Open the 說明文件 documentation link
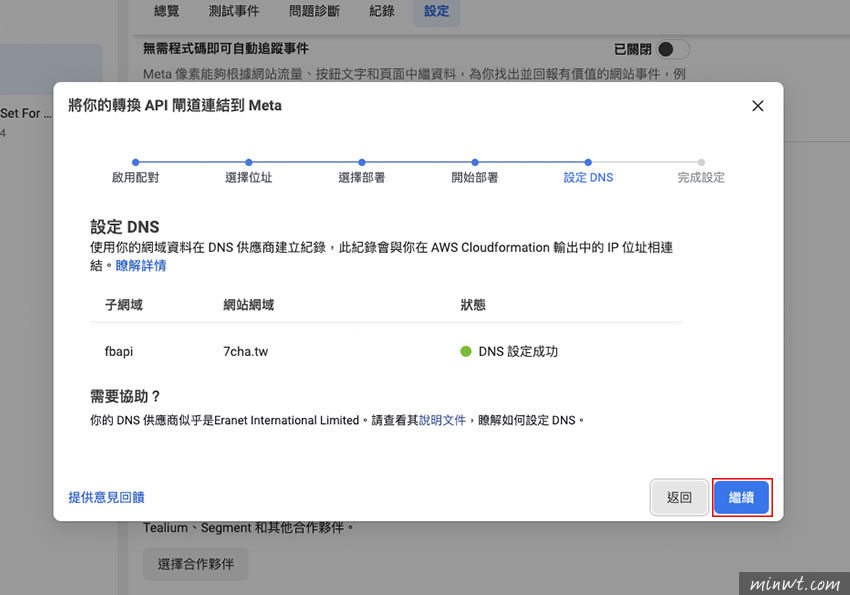This screenshot has width=850, height=595. coord(442,420)
